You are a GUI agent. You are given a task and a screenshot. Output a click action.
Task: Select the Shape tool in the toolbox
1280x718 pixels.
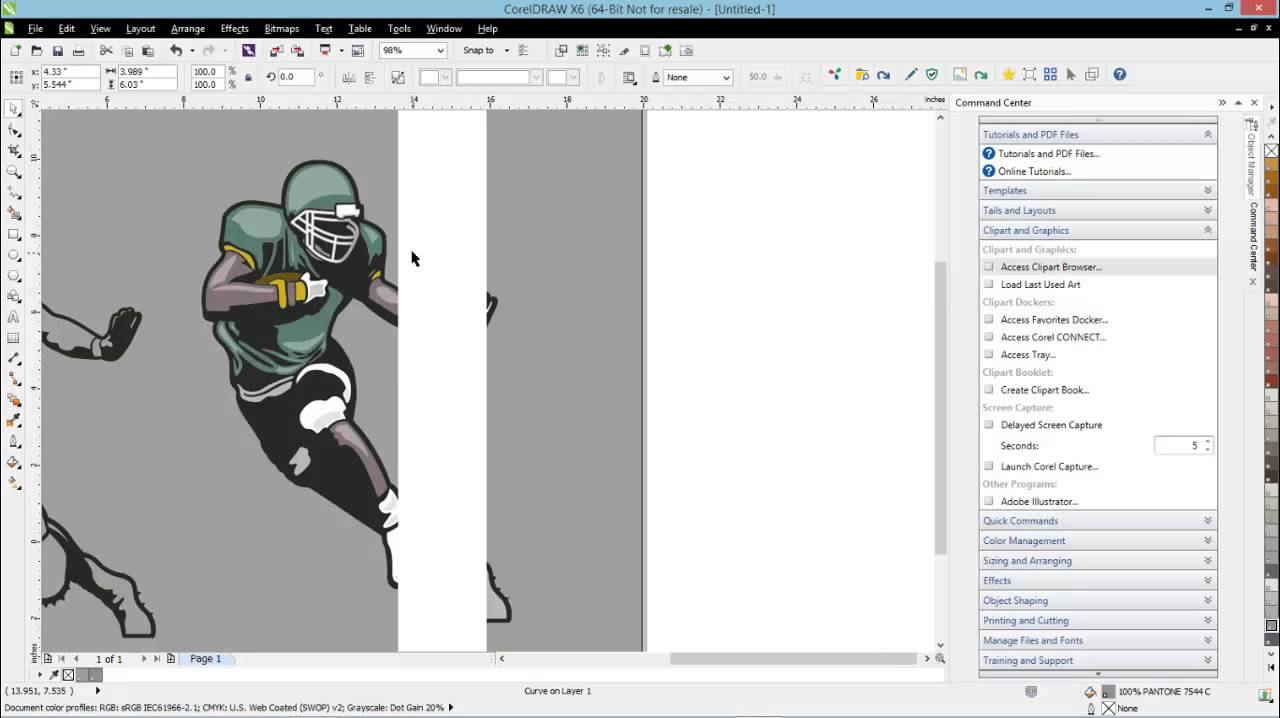click(14, 130)
